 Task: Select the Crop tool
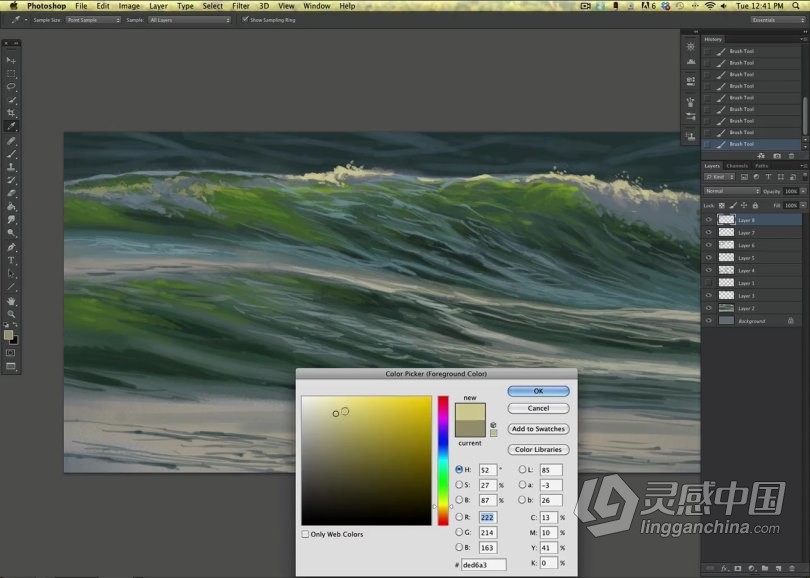point(11,113)
